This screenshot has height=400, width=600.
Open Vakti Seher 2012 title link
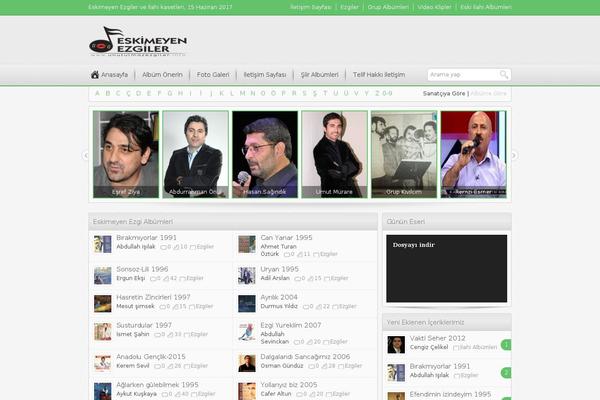point(438,338)
